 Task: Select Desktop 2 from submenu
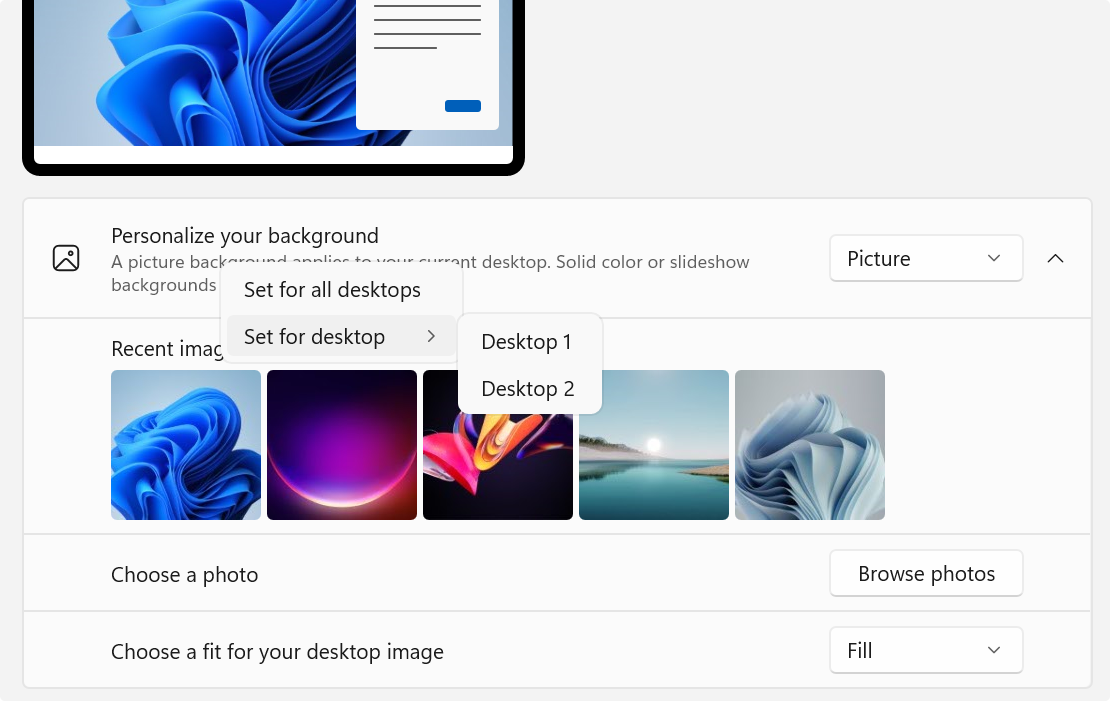pos(527,388)
